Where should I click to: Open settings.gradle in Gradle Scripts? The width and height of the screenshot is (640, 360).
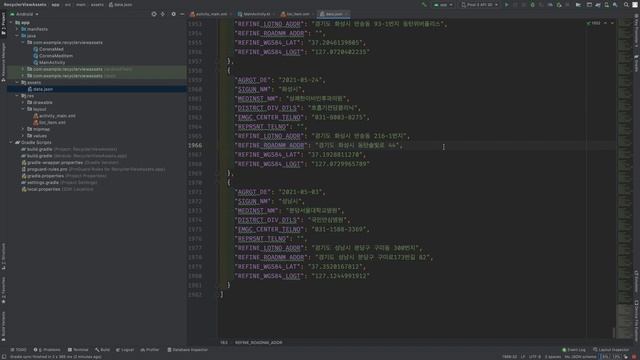pos(42,182)
